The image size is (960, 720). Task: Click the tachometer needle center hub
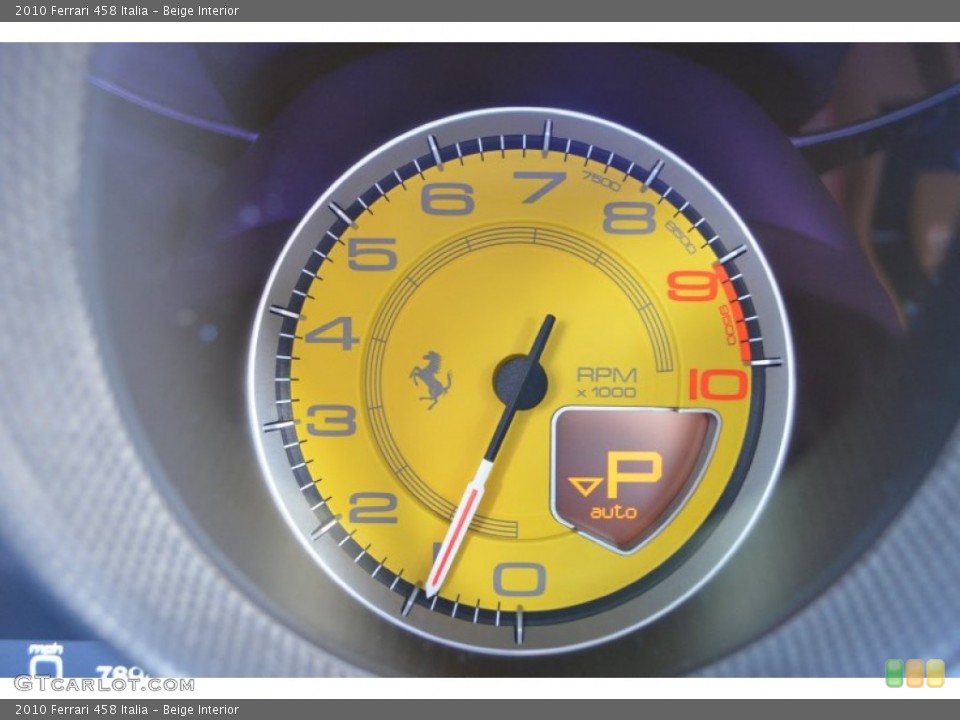[x=519, y=383]
